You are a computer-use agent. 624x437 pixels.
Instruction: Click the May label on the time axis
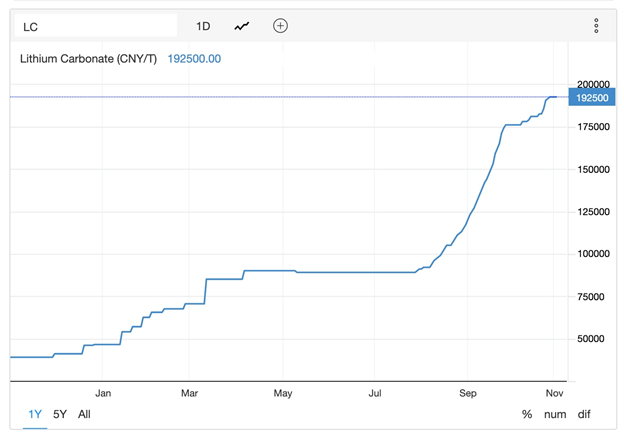(x=283, y=393)
